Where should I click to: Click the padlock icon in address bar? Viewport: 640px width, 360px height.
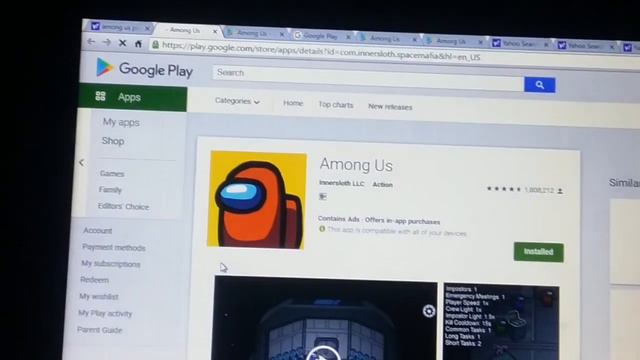[155, 44]
